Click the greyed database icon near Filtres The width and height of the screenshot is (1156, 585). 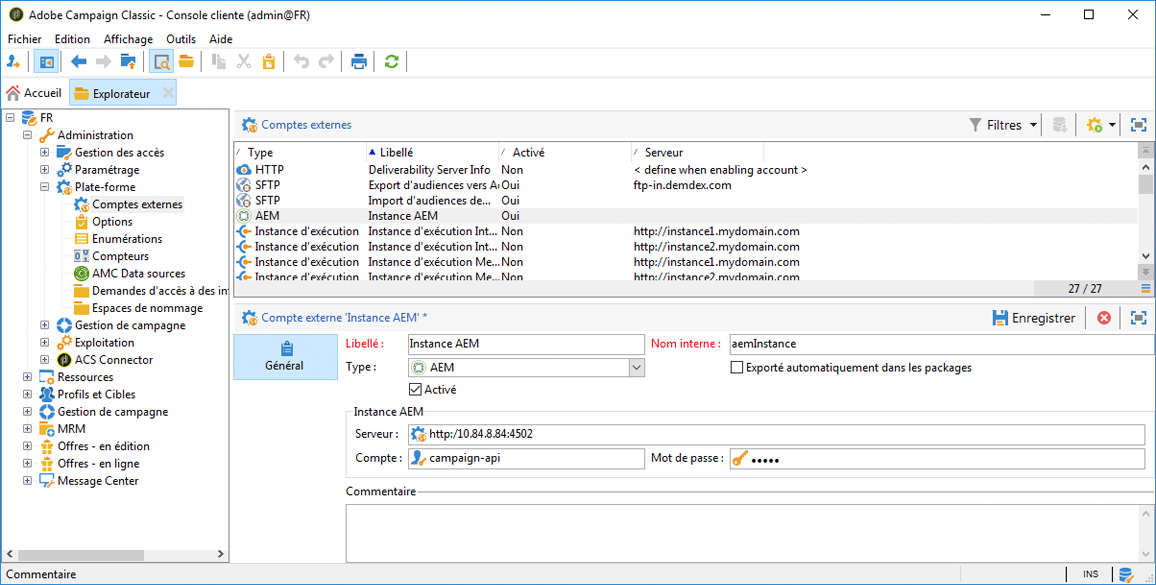click(x=1059, y=125)
